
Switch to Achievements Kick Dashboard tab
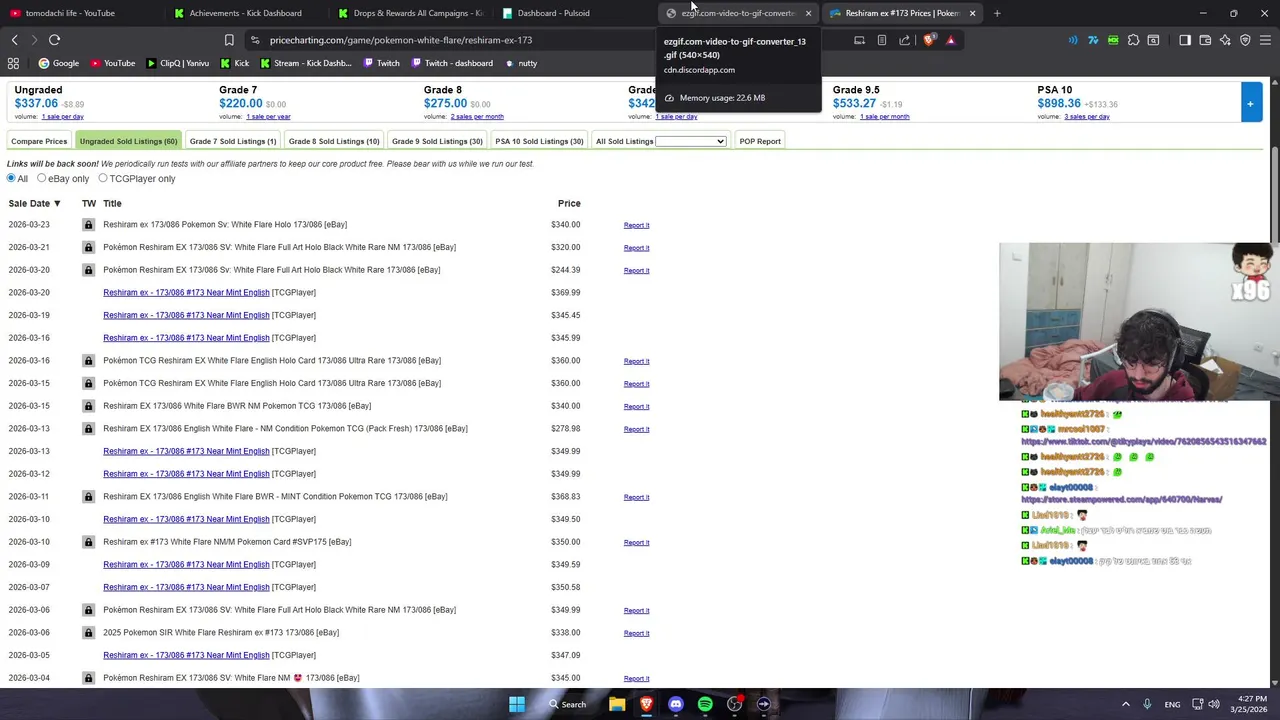(x=245, y=13)
